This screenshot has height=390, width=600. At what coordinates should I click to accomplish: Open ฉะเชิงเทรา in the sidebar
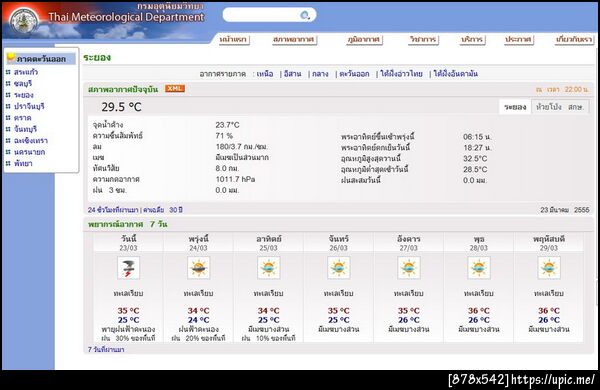(31, 141)
